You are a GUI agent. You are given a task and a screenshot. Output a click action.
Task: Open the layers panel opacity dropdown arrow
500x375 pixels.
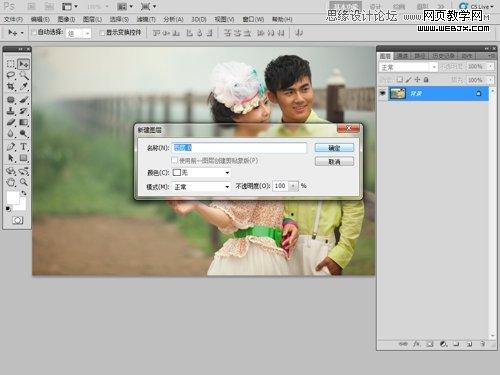click(x=491, y=67)
